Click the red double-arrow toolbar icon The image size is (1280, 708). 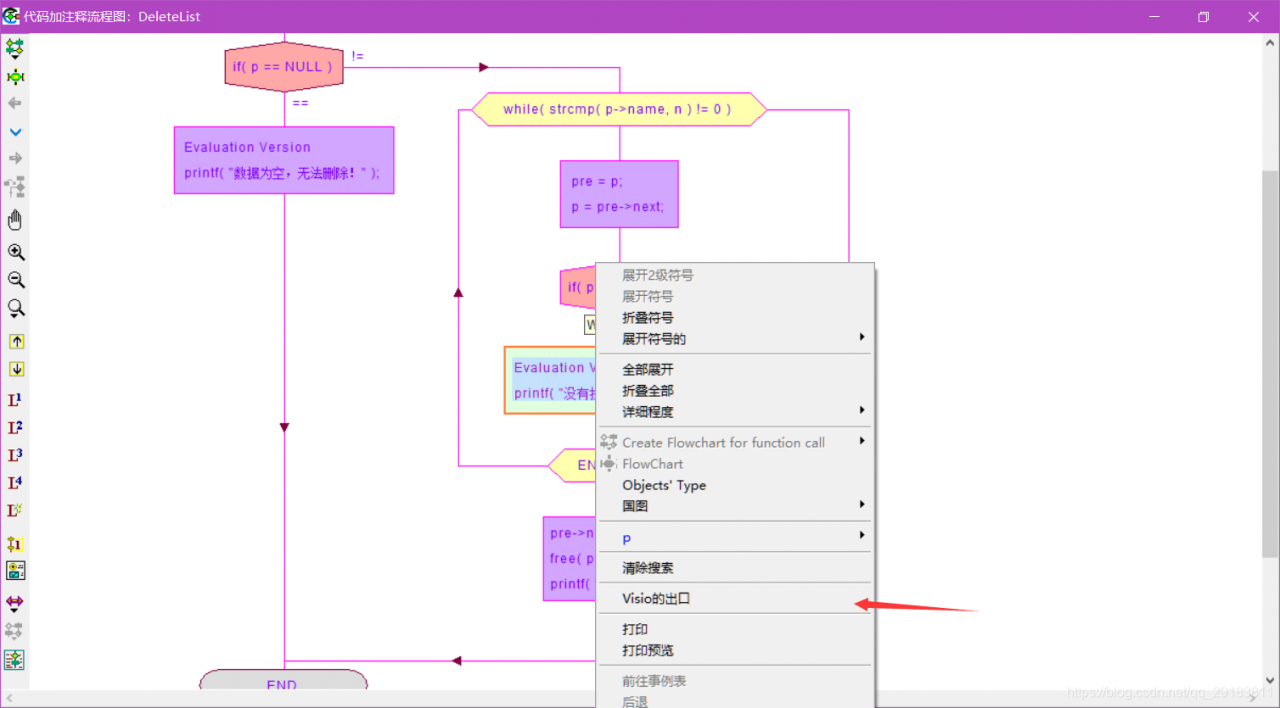(15, 603)
